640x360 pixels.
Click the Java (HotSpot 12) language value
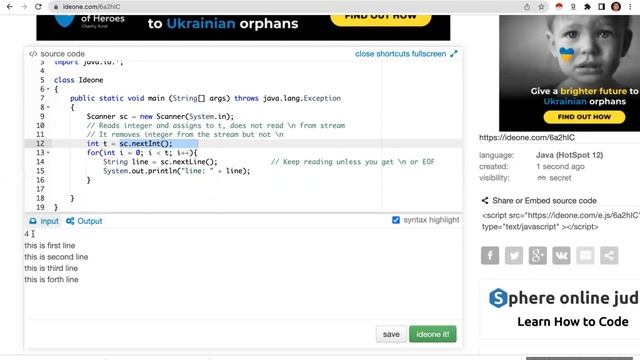coord(569,155)
